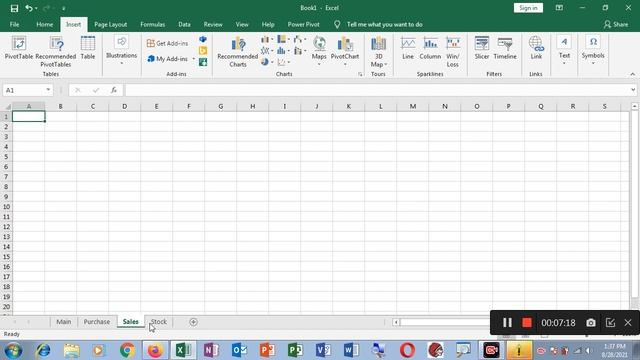
Task: Open the Maps chart menu
Action: [319, 51]
